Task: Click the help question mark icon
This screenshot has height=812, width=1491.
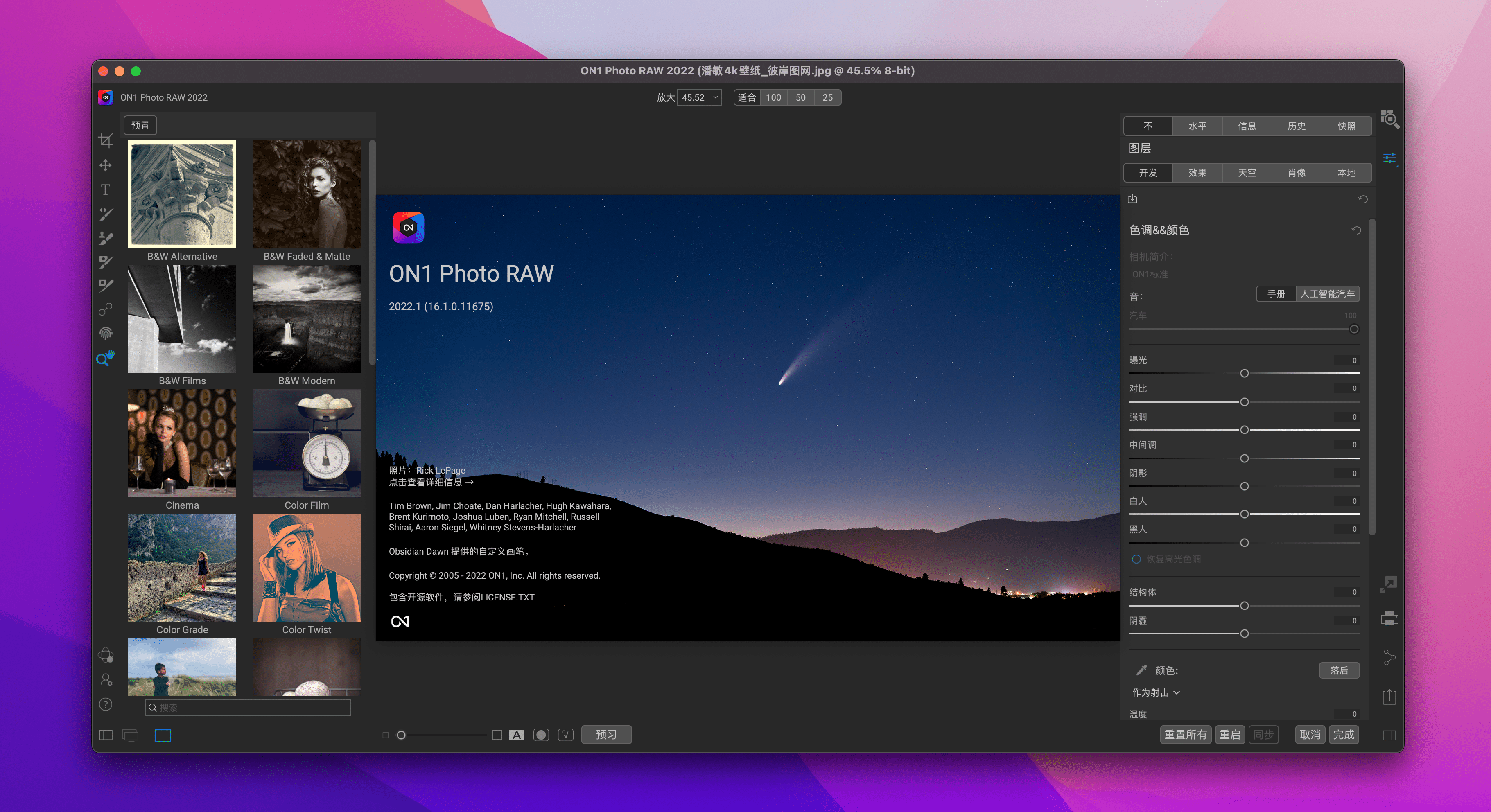Action: tap(105, 704)
